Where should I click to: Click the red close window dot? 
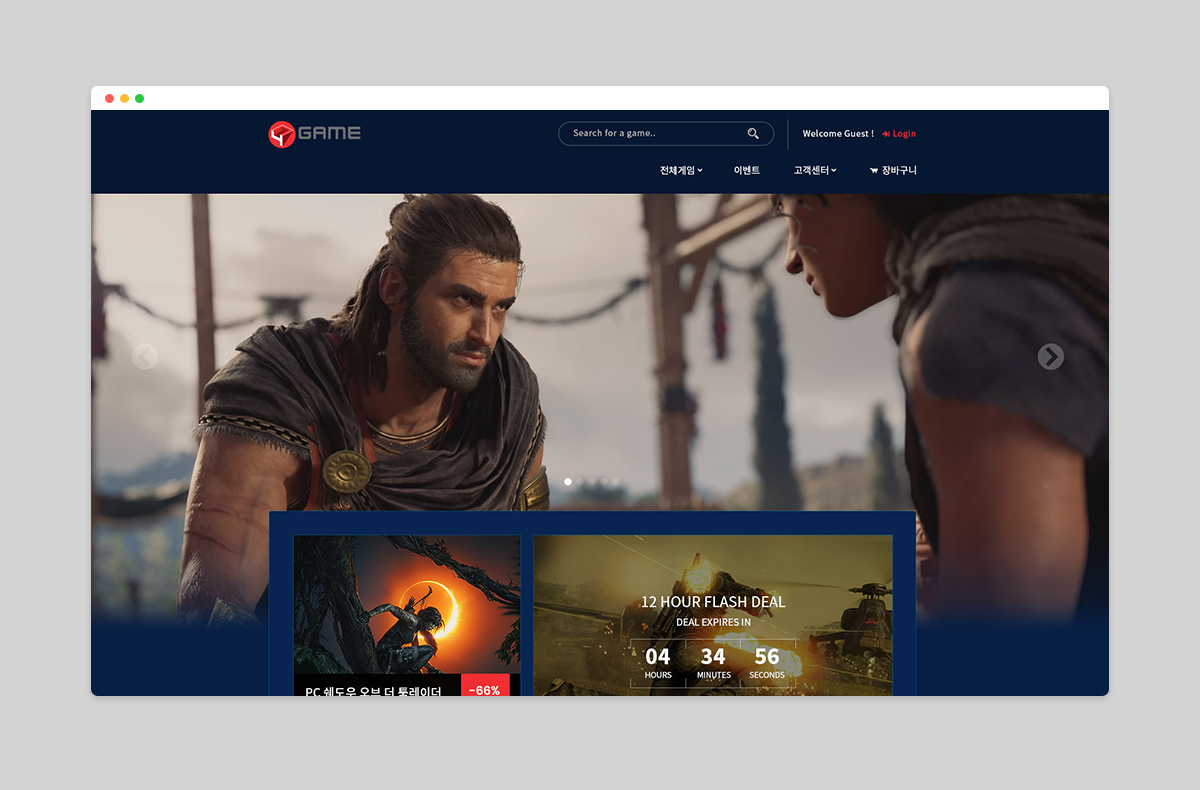pyautogui.click(x=110, y=98)
